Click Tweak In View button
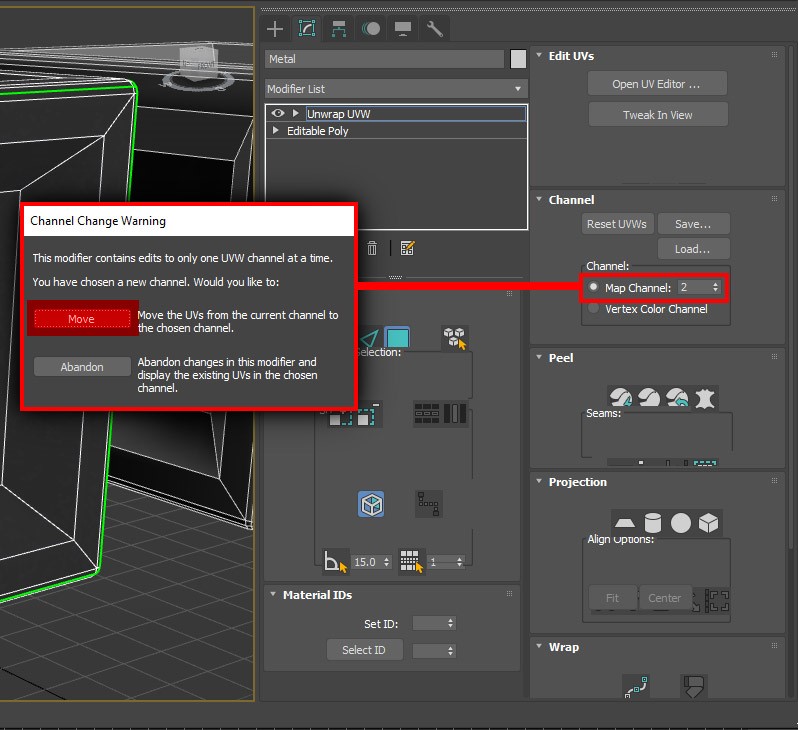 coord(658,115)
